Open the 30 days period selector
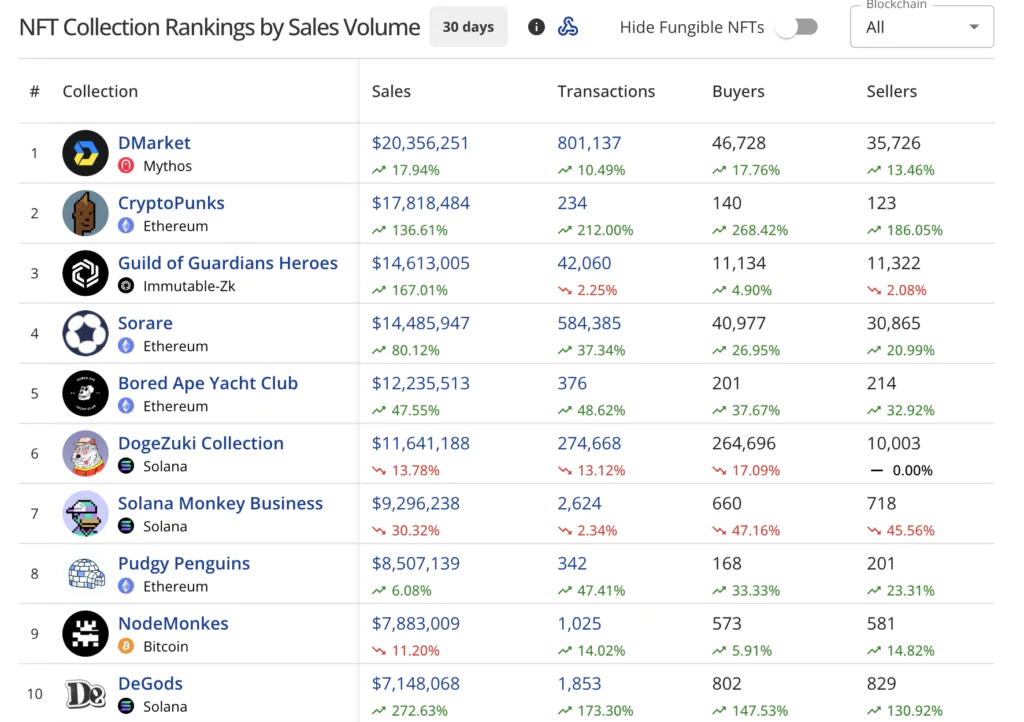This screenshot has height=722, width=1024. pyautogui.click(x=468, y=27)
